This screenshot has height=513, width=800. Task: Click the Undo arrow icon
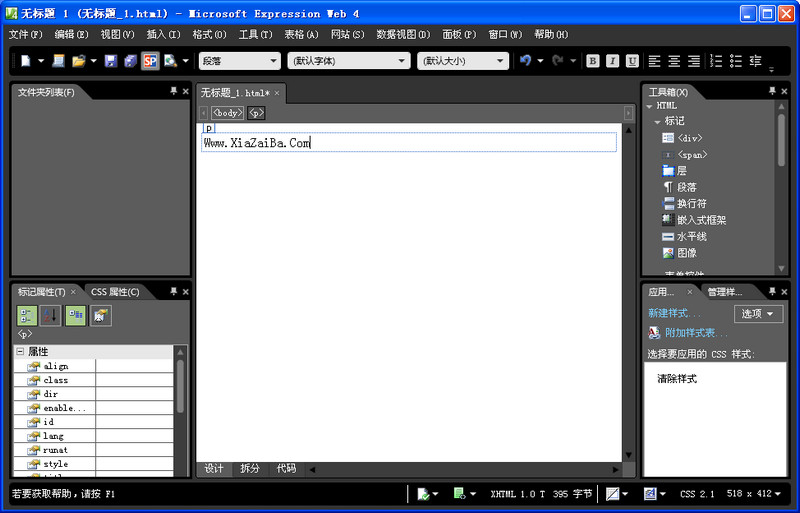[525, 61]
